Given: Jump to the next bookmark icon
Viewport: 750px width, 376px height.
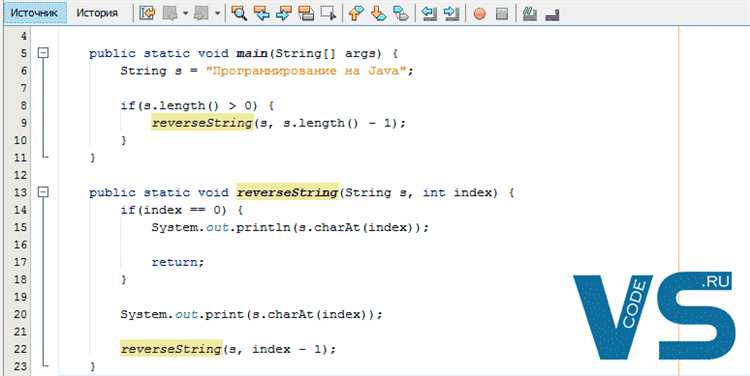Looking at the screenshot, I should [x=378, y=13].
